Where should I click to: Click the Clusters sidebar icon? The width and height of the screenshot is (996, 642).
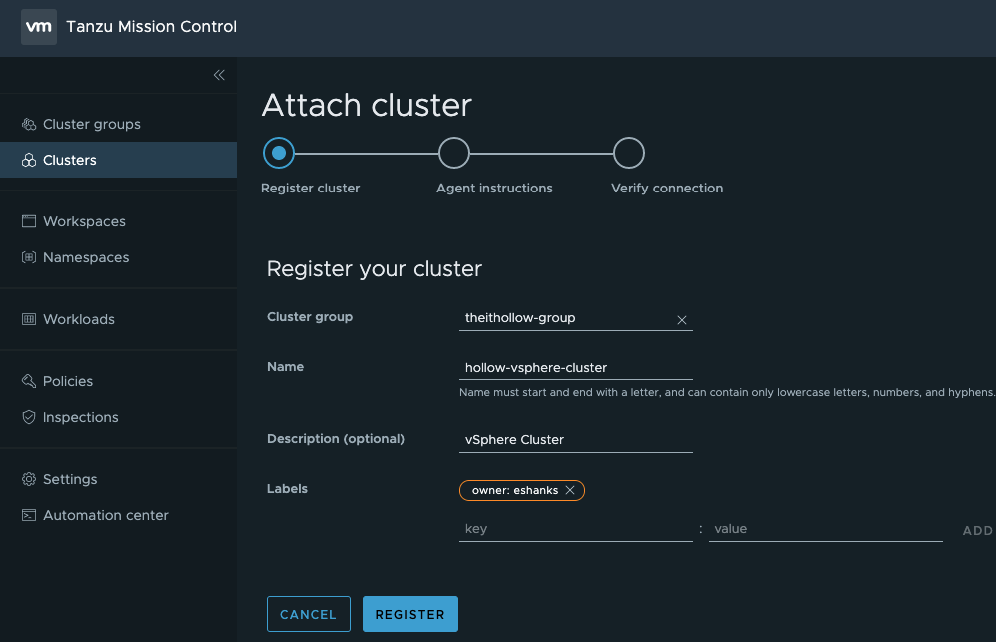[29, 161]
